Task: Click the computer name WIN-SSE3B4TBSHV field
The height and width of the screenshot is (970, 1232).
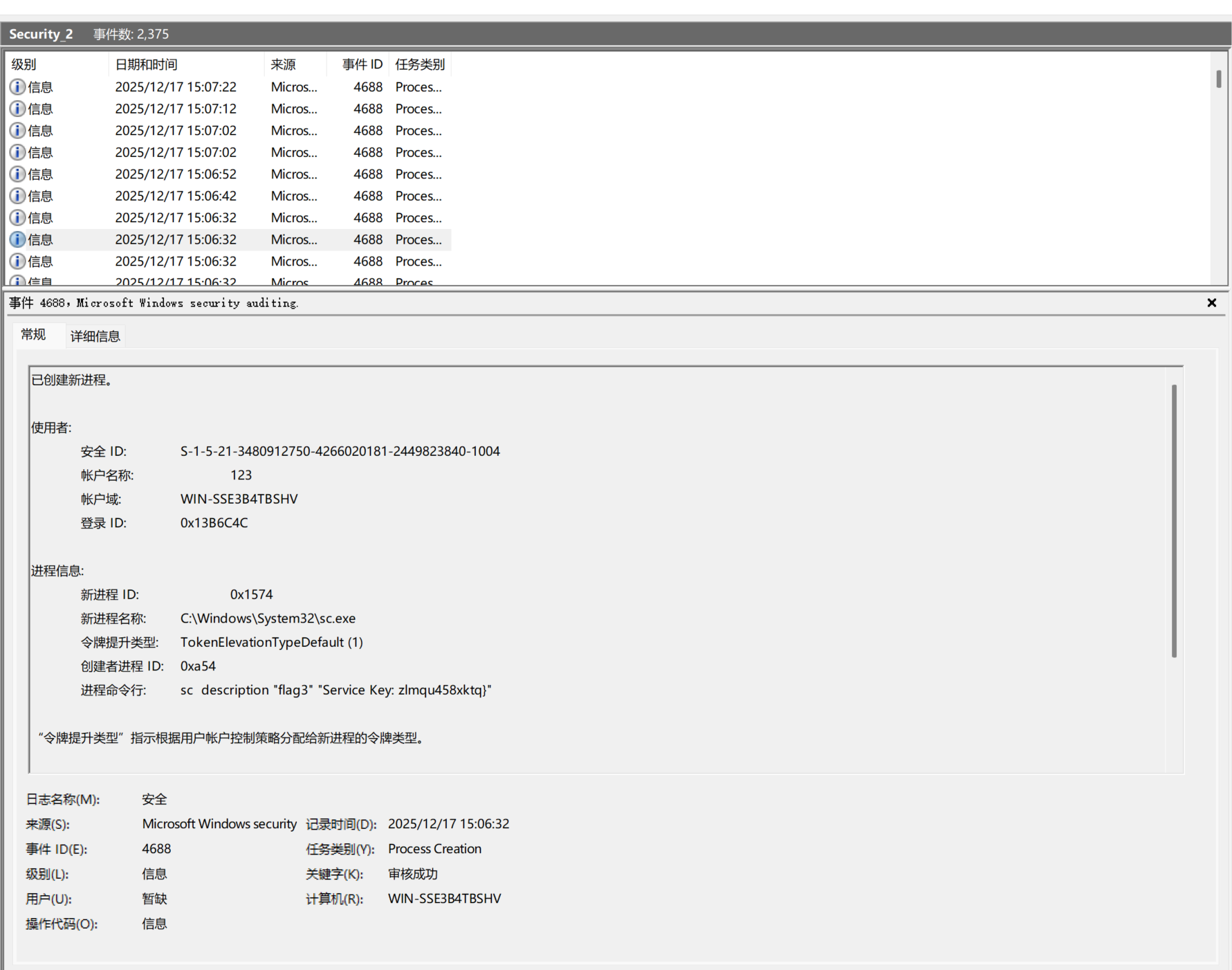Action: 444,899
